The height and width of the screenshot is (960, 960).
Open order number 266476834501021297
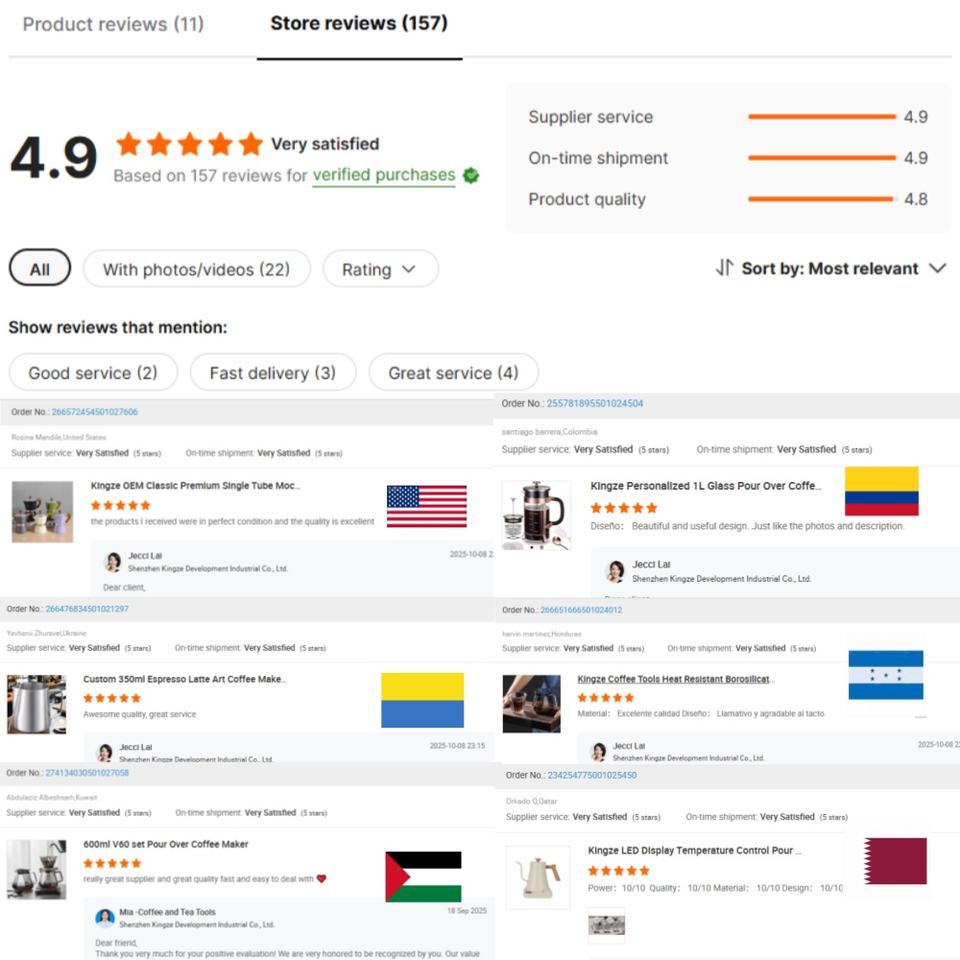click(87, 609)
